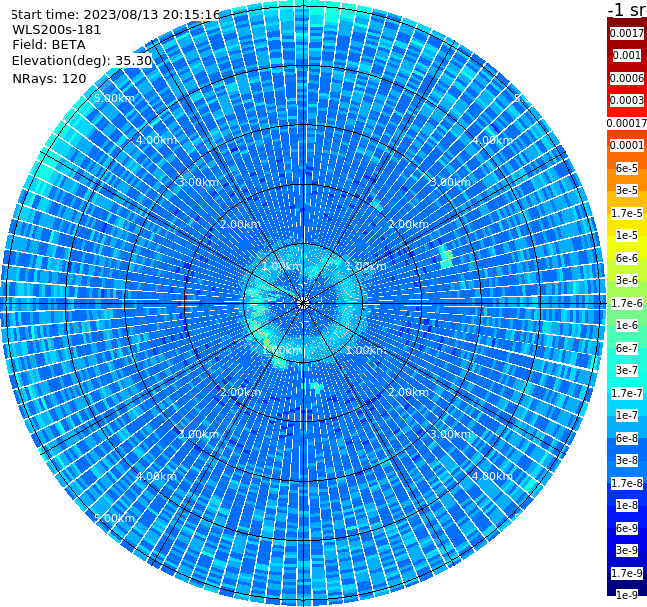Select the 3.00km ring label in northwest quadrant
647x607 pixels.
coord(198,182)
